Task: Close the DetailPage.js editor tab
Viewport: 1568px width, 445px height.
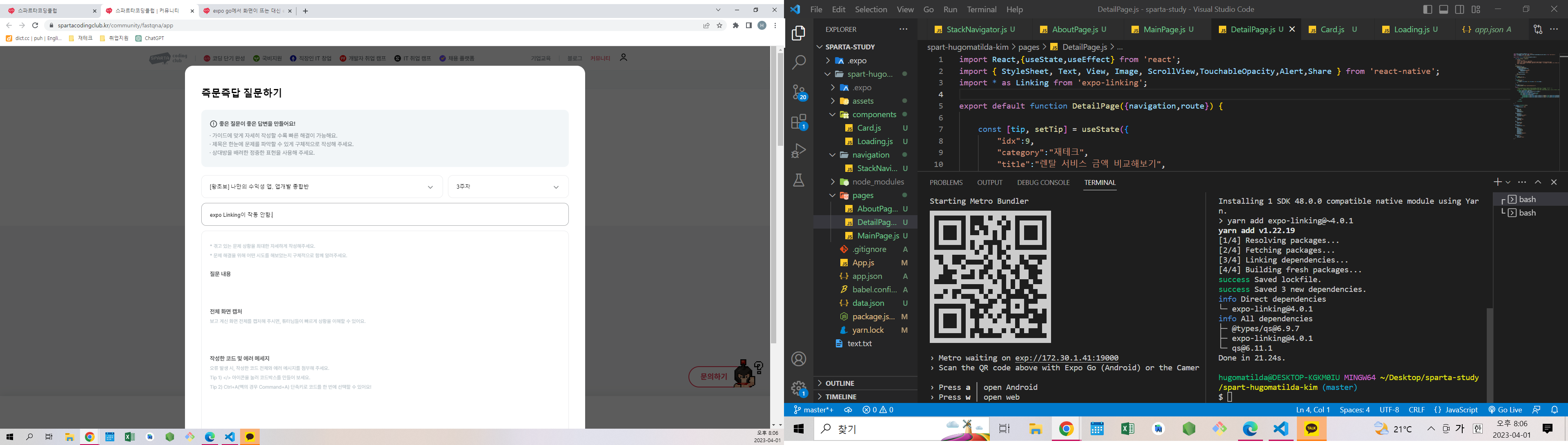Action: 1292,29
